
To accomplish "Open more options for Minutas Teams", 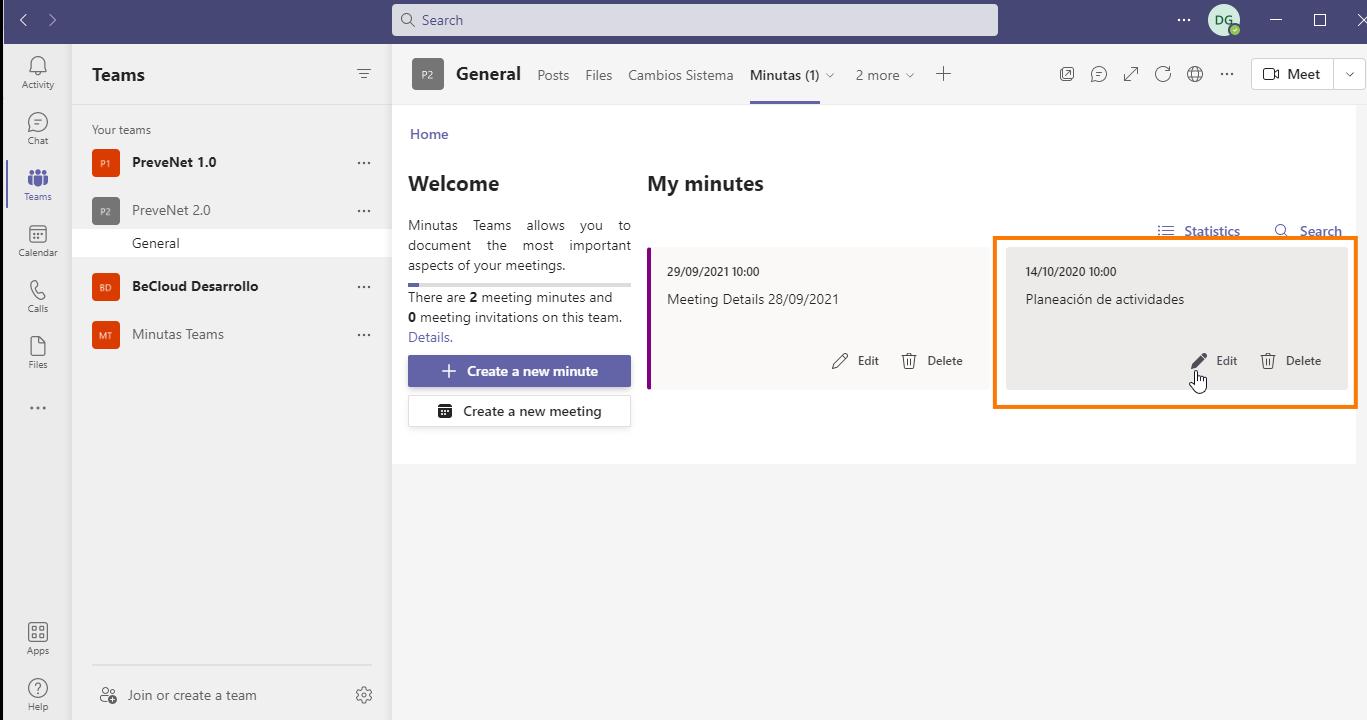I will point(364,334).
